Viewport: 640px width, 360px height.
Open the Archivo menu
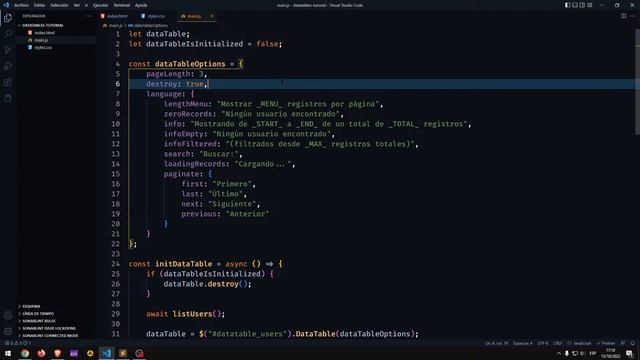(x=22, y=5)
